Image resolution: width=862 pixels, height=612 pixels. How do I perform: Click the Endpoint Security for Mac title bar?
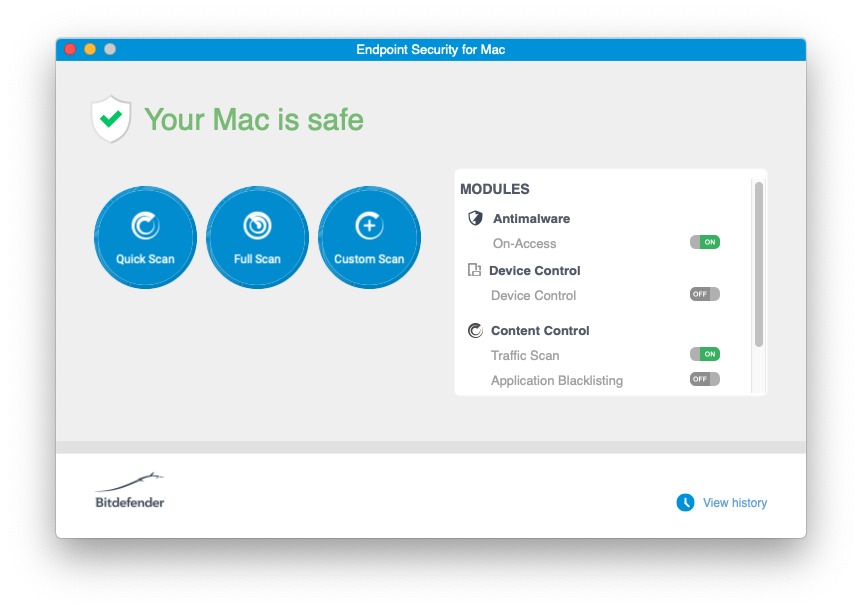[430, 49]
